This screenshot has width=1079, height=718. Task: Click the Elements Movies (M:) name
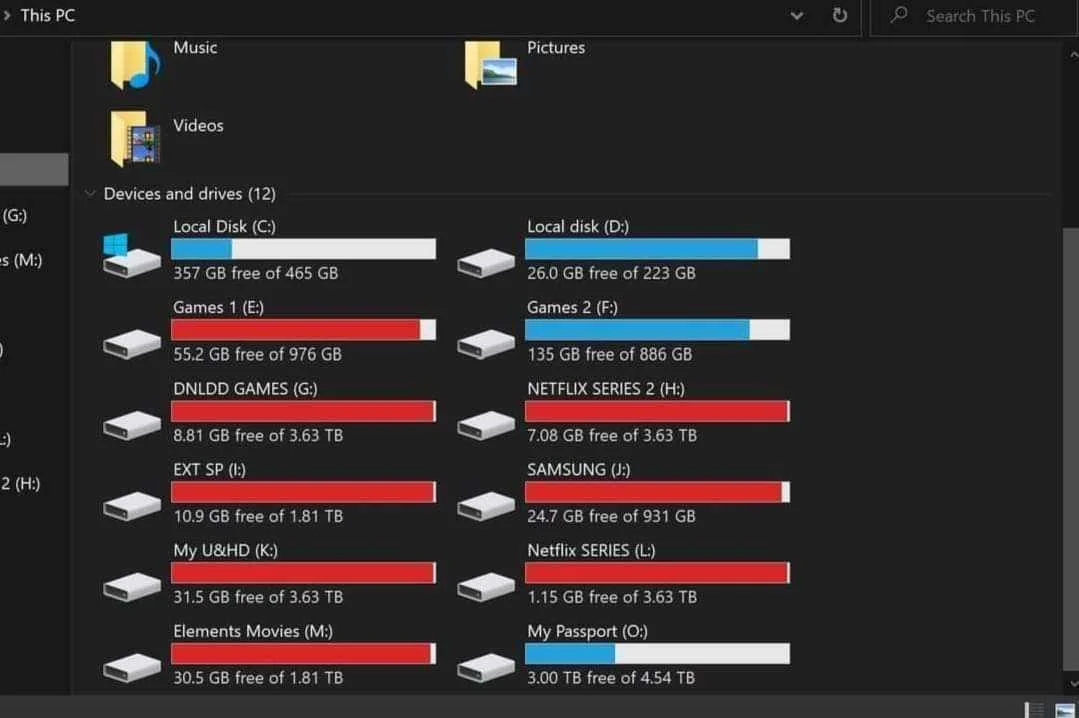(x=253, y=631)
